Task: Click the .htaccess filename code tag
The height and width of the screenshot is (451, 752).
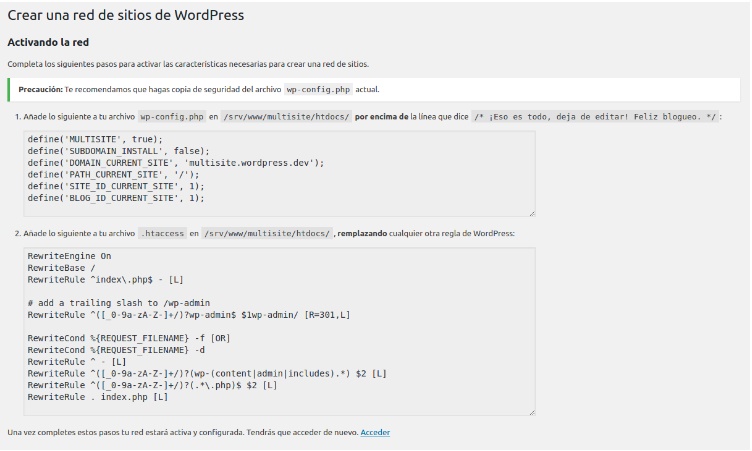Action: 162,234
